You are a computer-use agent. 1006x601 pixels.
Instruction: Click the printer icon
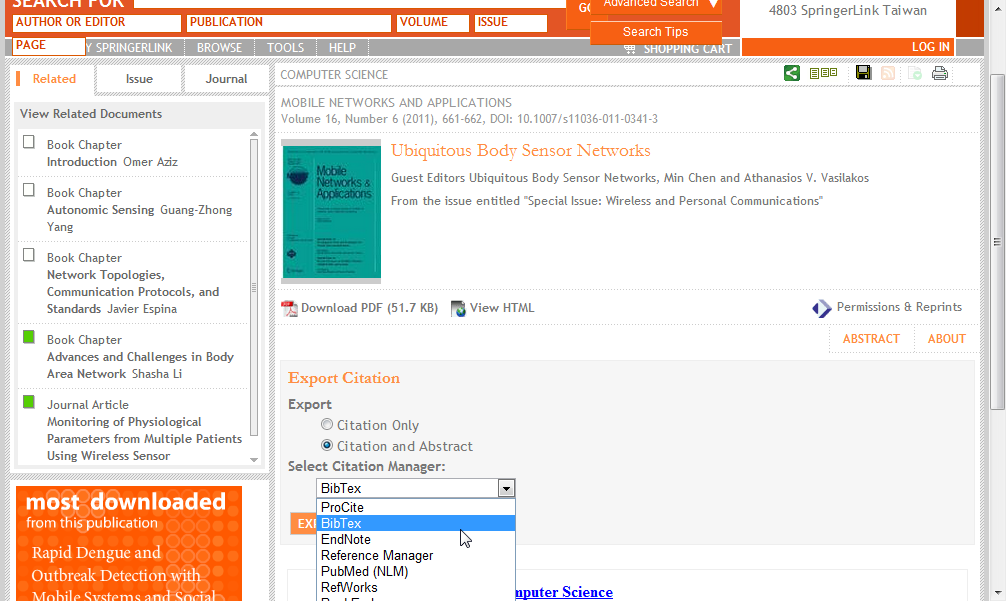point(940,73)
